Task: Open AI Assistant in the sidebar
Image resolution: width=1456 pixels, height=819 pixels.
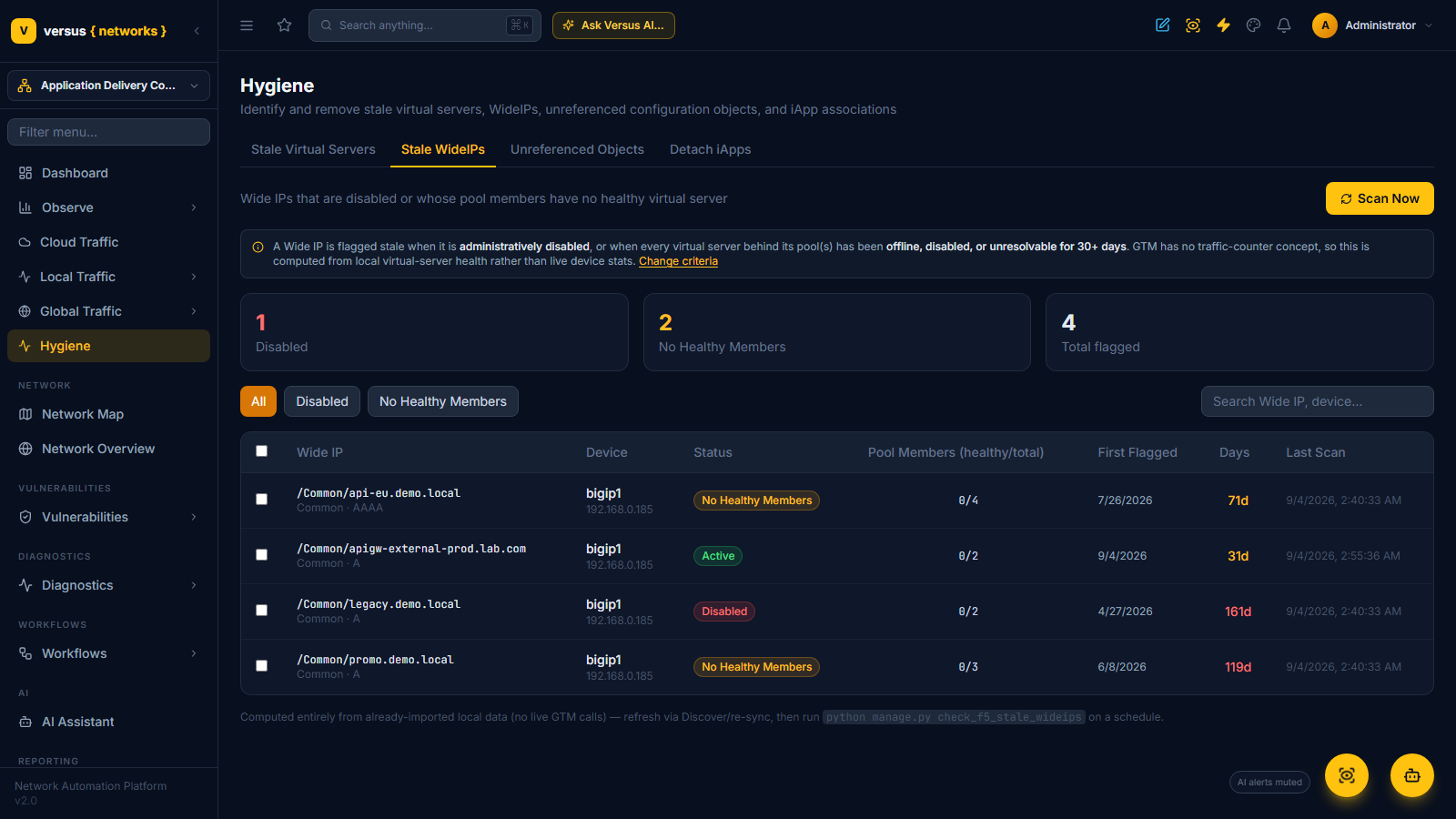Action: point(108,722)
